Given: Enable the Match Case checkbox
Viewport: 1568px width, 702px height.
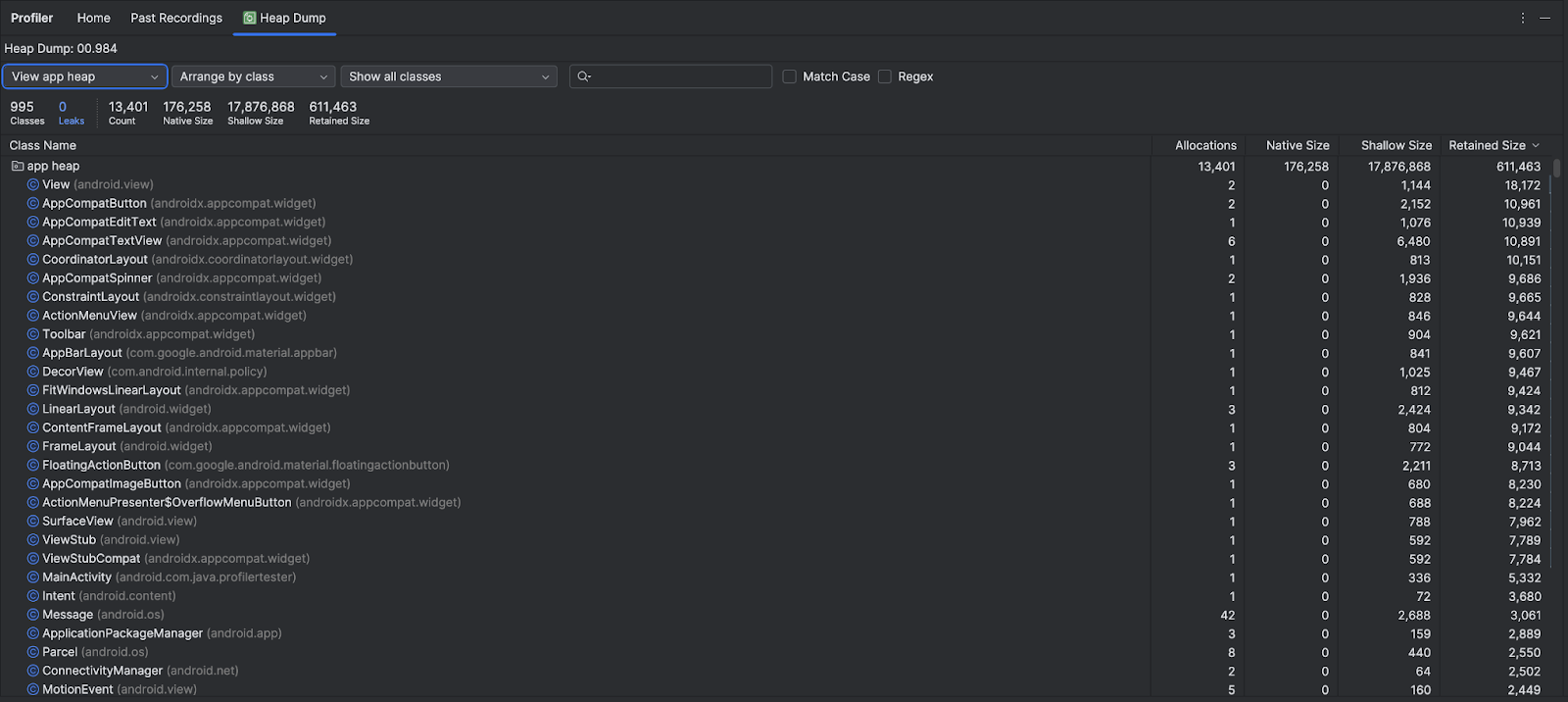Looking at the screenshot, I should click(x=789, y=76).
